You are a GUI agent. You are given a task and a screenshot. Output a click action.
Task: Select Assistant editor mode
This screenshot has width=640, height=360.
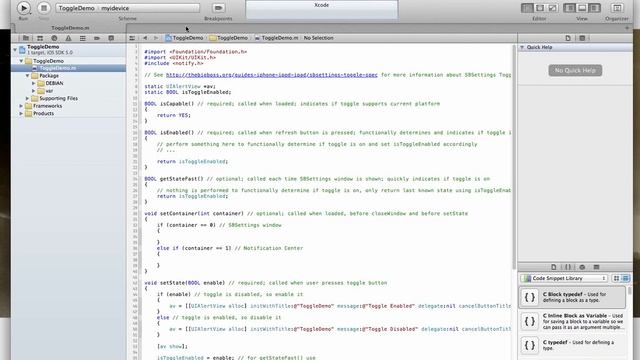(x=540, y=8)
